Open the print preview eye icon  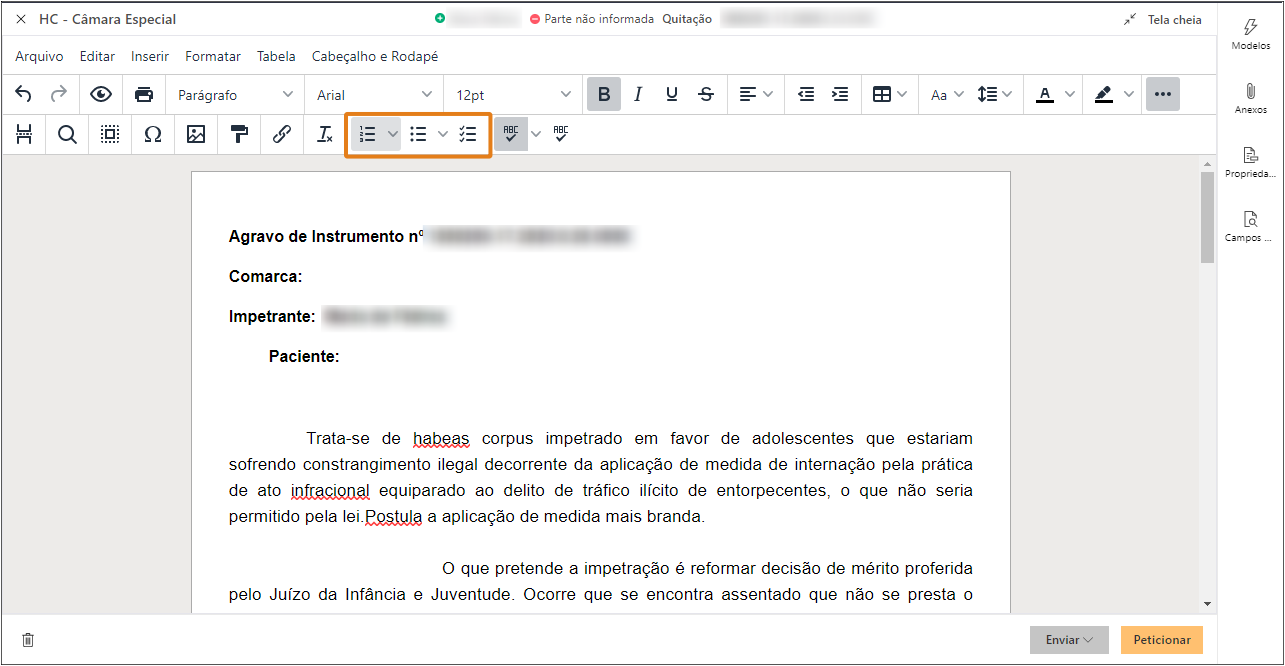click(100, 94)
